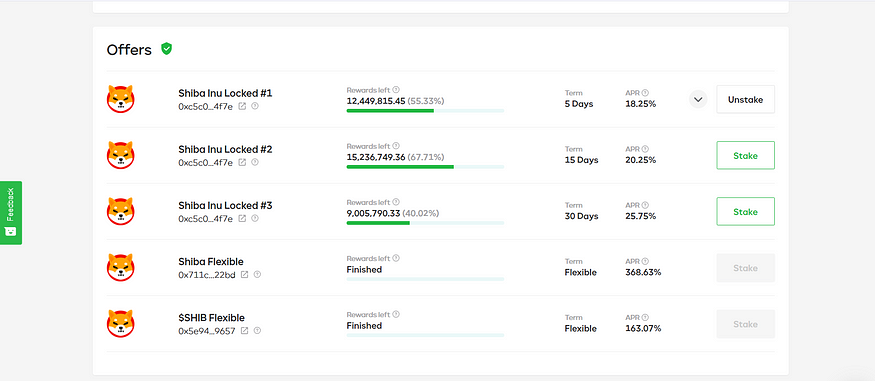Click Rewards left info icon for Locked #3

(396, 202)
